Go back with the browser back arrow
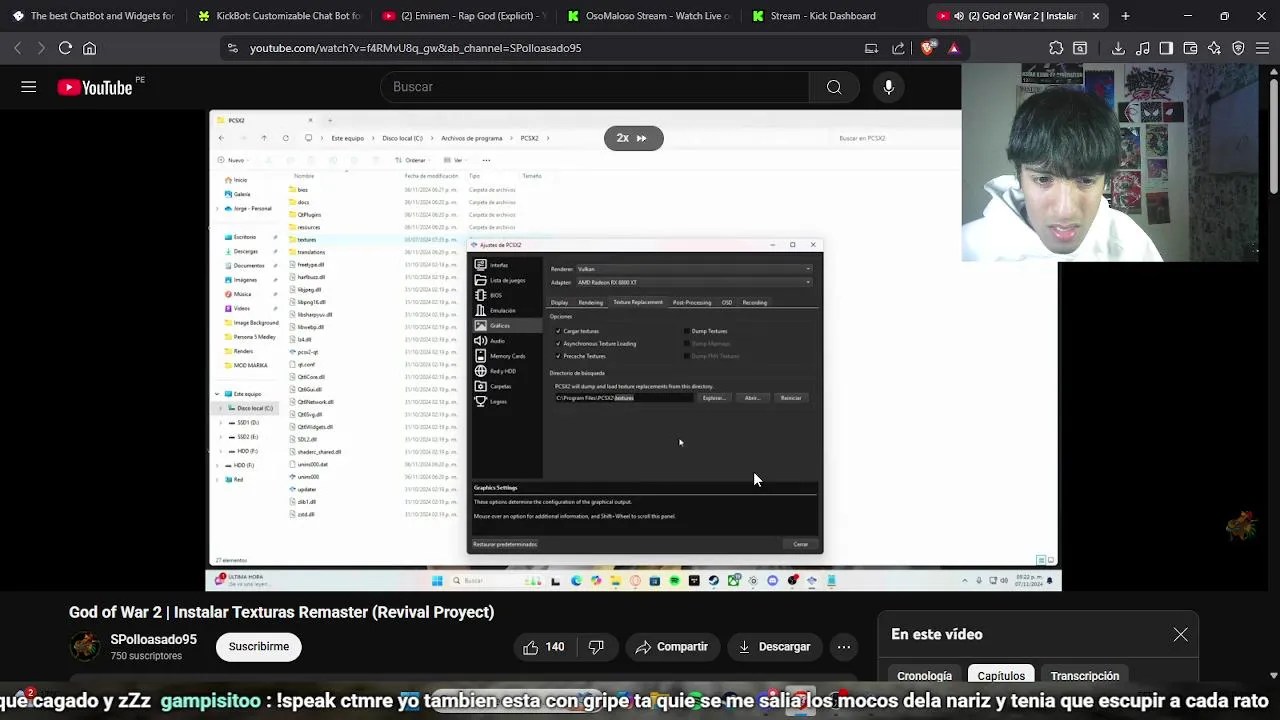 (x=17, y=48)
